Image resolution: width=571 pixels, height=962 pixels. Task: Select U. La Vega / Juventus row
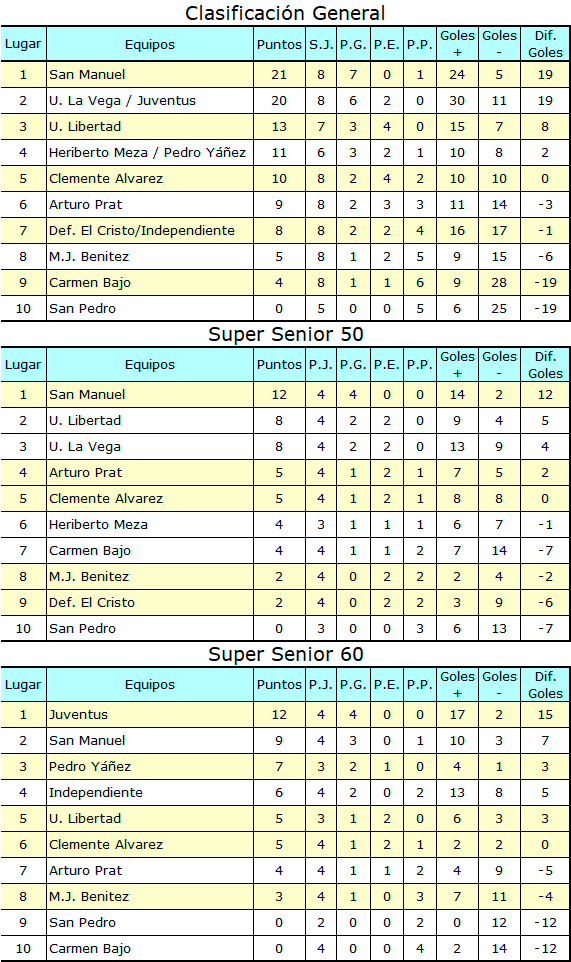pos(285,101)
